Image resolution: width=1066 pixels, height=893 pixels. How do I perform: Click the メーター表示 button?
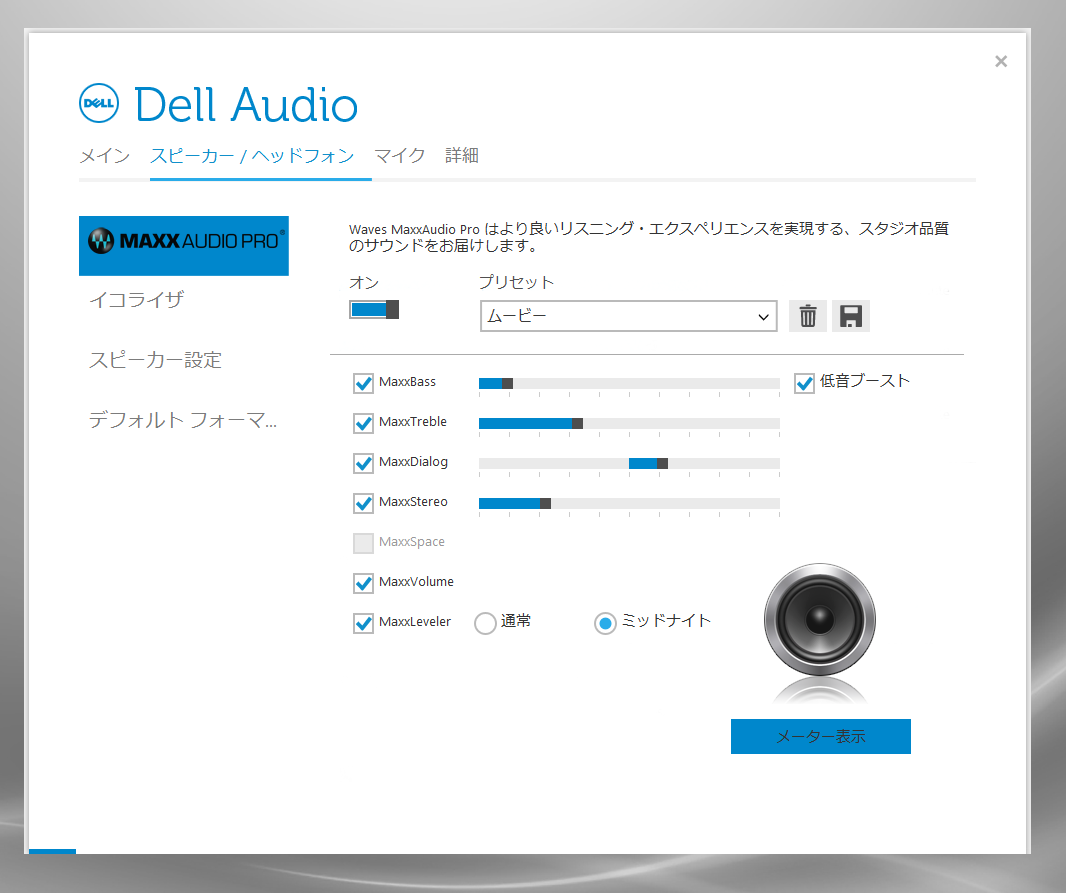[821, 736]
